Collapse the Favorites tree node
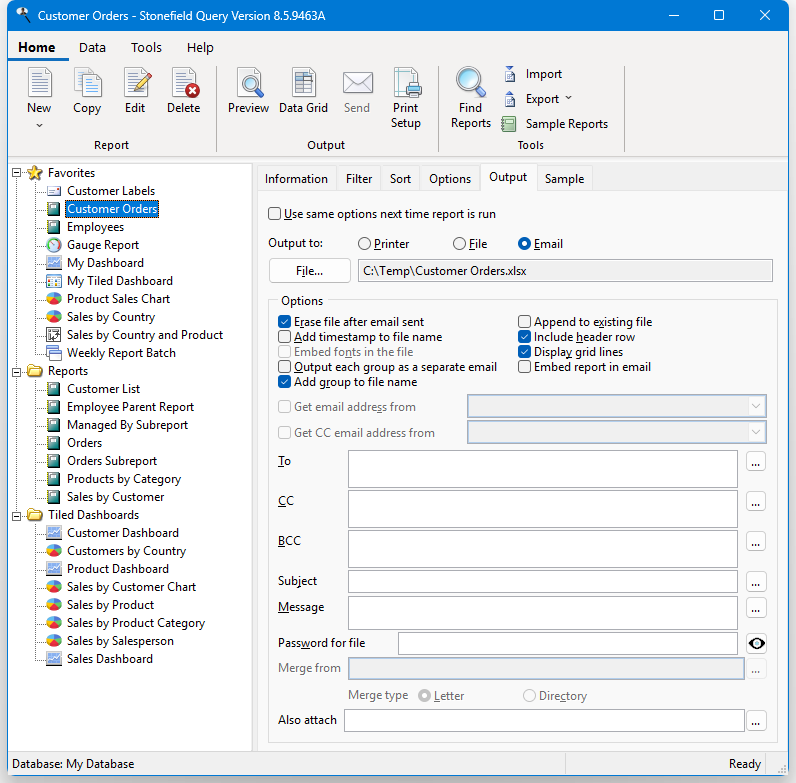 coord(17,173)
